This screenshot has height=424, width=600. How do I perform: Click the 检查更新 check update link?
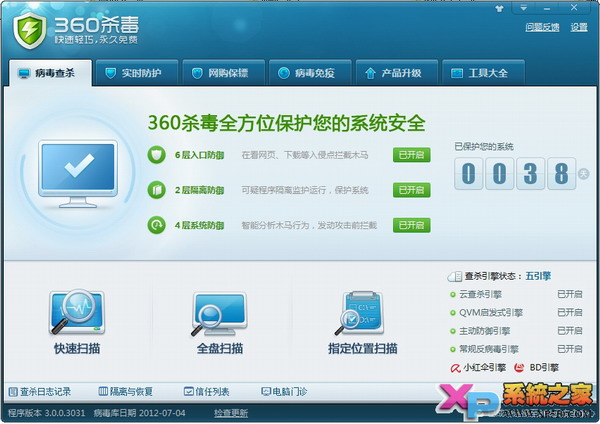coord(231,412)
